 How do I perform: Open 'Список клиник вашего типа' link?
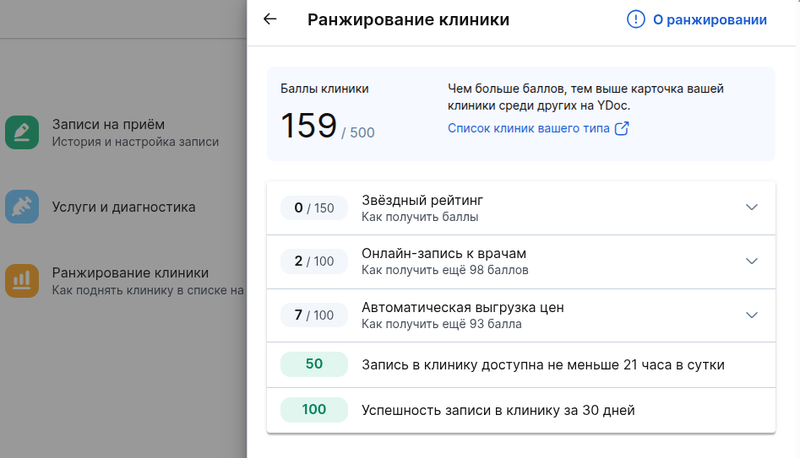coord(529,129)
